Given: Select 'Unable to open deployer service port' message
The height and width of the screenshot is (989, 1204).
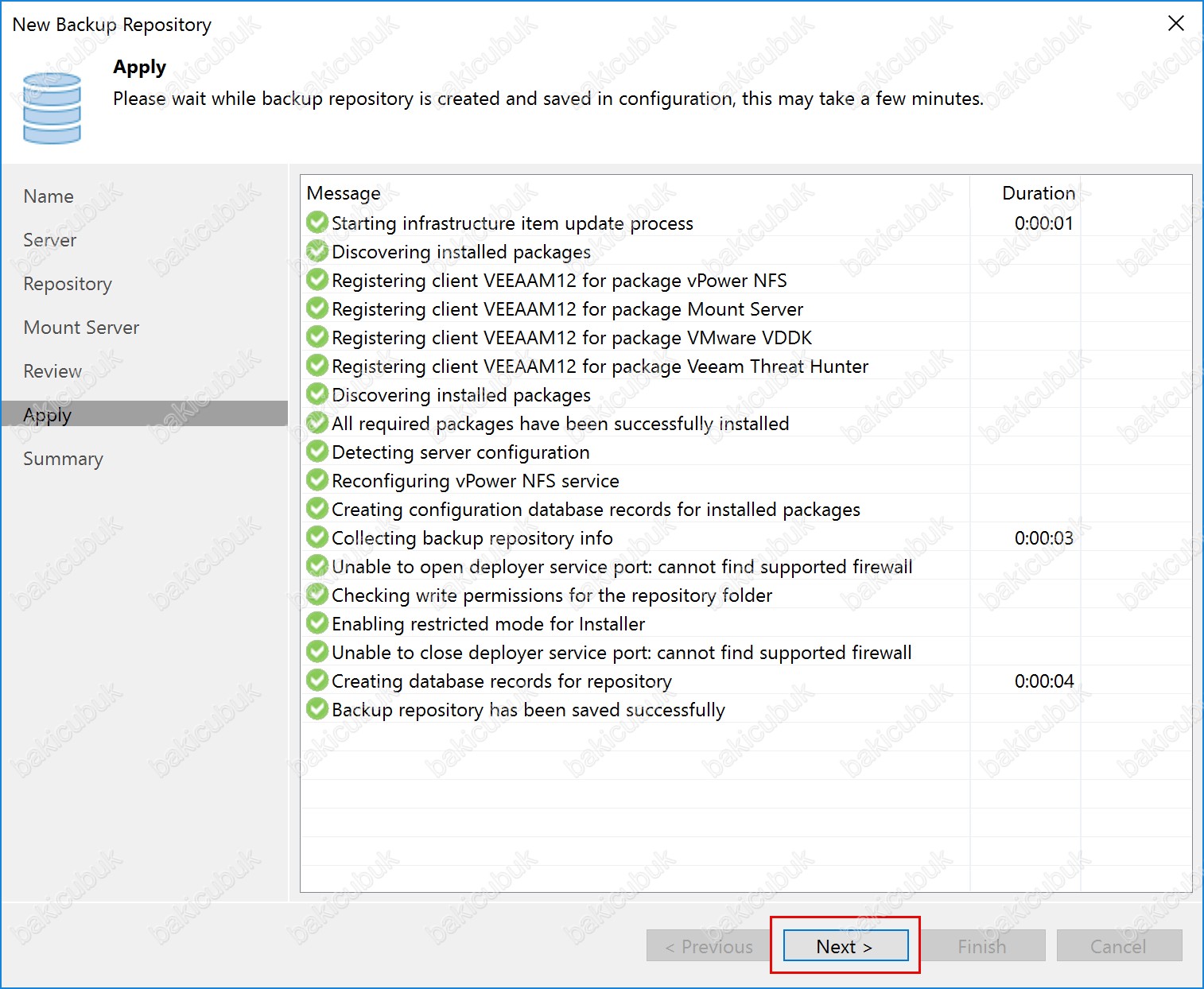Looking at the screenshot, I should click(622, 567).
